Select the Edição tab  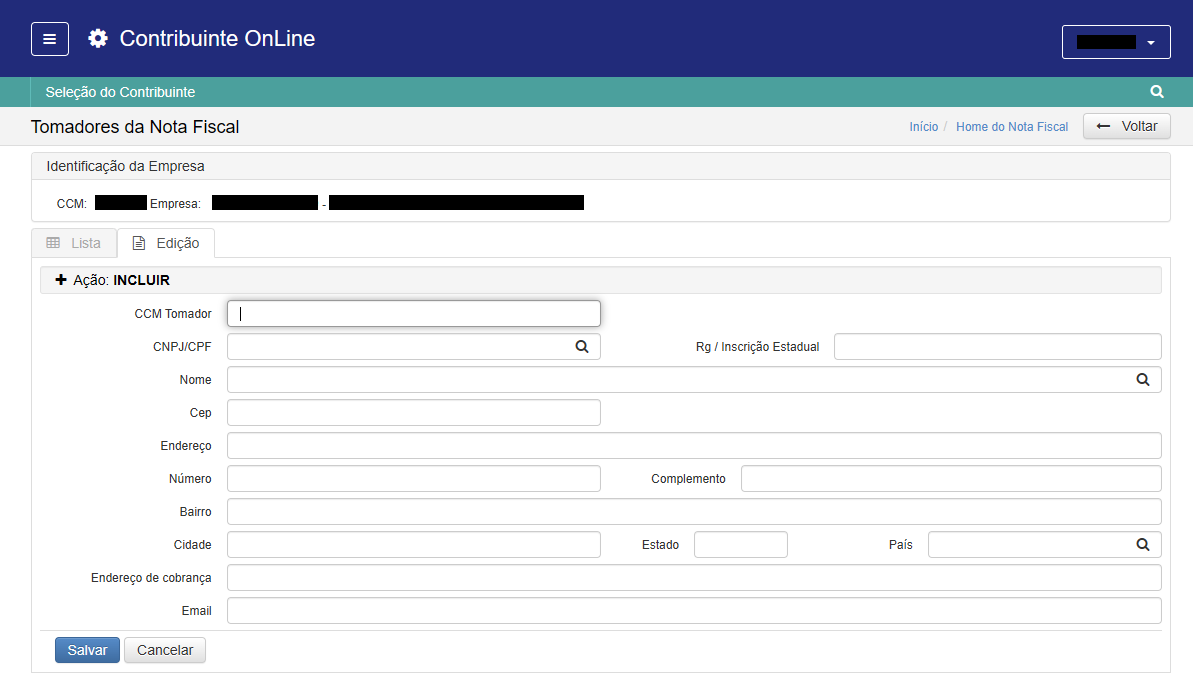click(x=166, y=243)
